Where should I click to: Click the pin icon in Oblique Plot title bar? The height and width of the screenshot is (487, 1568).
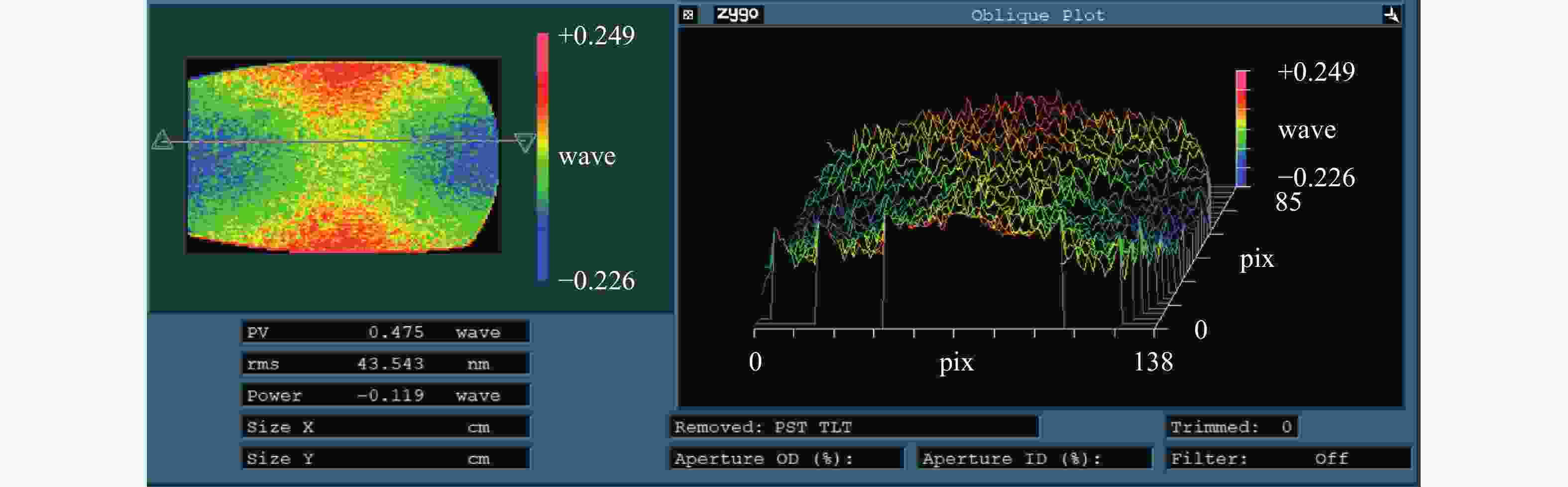point(1391,14)
